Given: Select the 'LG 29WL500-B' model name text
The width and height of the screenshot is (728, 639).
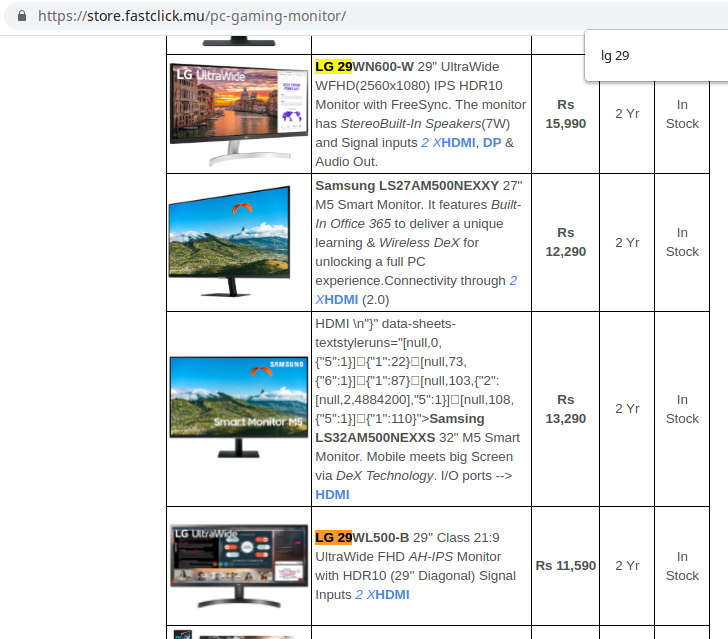Looking at the screenshot, I should tap(362, 538).
